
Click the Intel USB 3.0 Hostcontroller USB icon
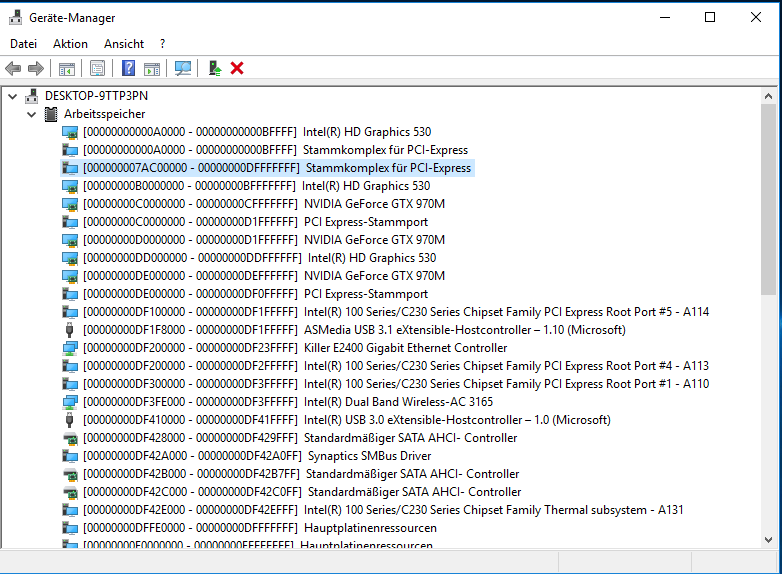coord(70,420)
